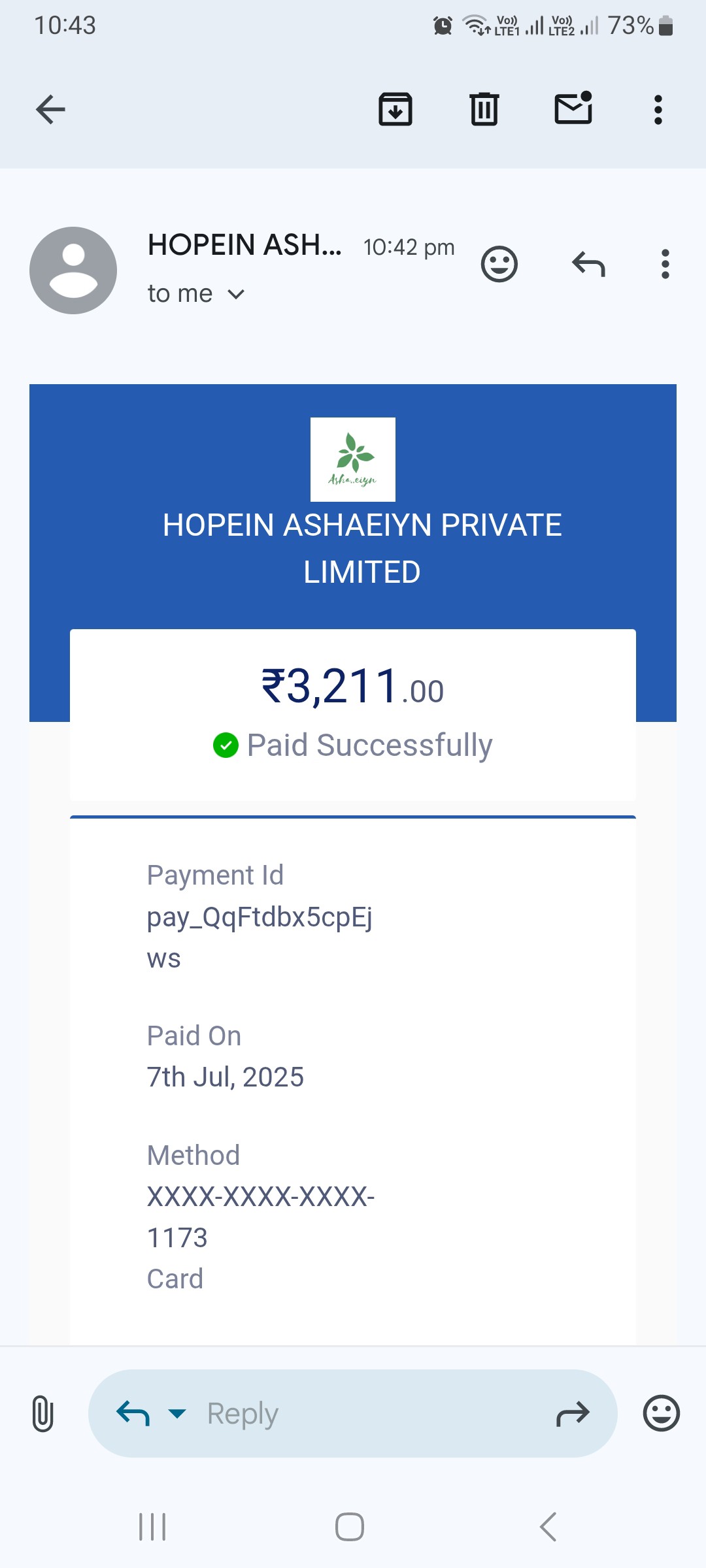Image resolution: width=706 pixels, height=1568 pixels.
Task: Forward email using arrow in reply bar
Action: click(573, 1414)
